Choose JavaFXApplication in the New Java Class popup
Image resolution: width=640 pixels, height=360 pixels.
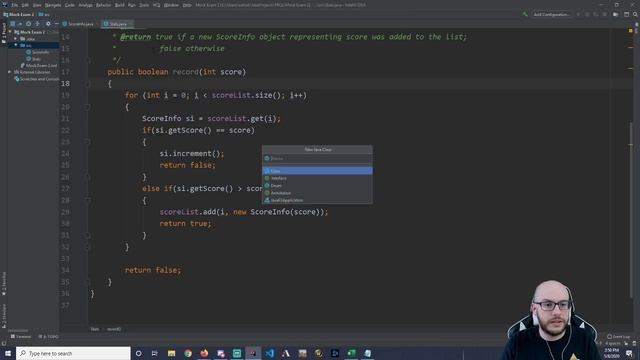tap(317, 200)
